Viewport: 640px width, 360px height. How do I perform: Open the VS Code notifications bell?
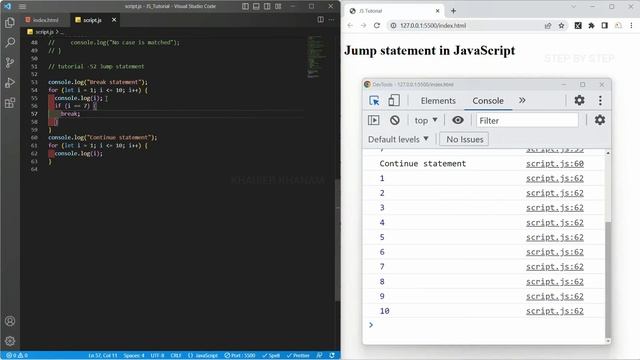click(332, 356)
